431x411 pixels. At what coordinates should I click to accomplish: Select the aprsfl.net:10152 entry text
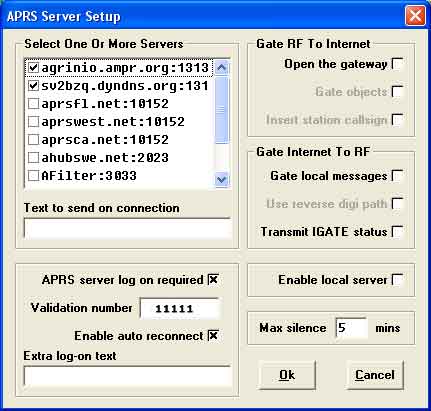(x=105, y=104)
